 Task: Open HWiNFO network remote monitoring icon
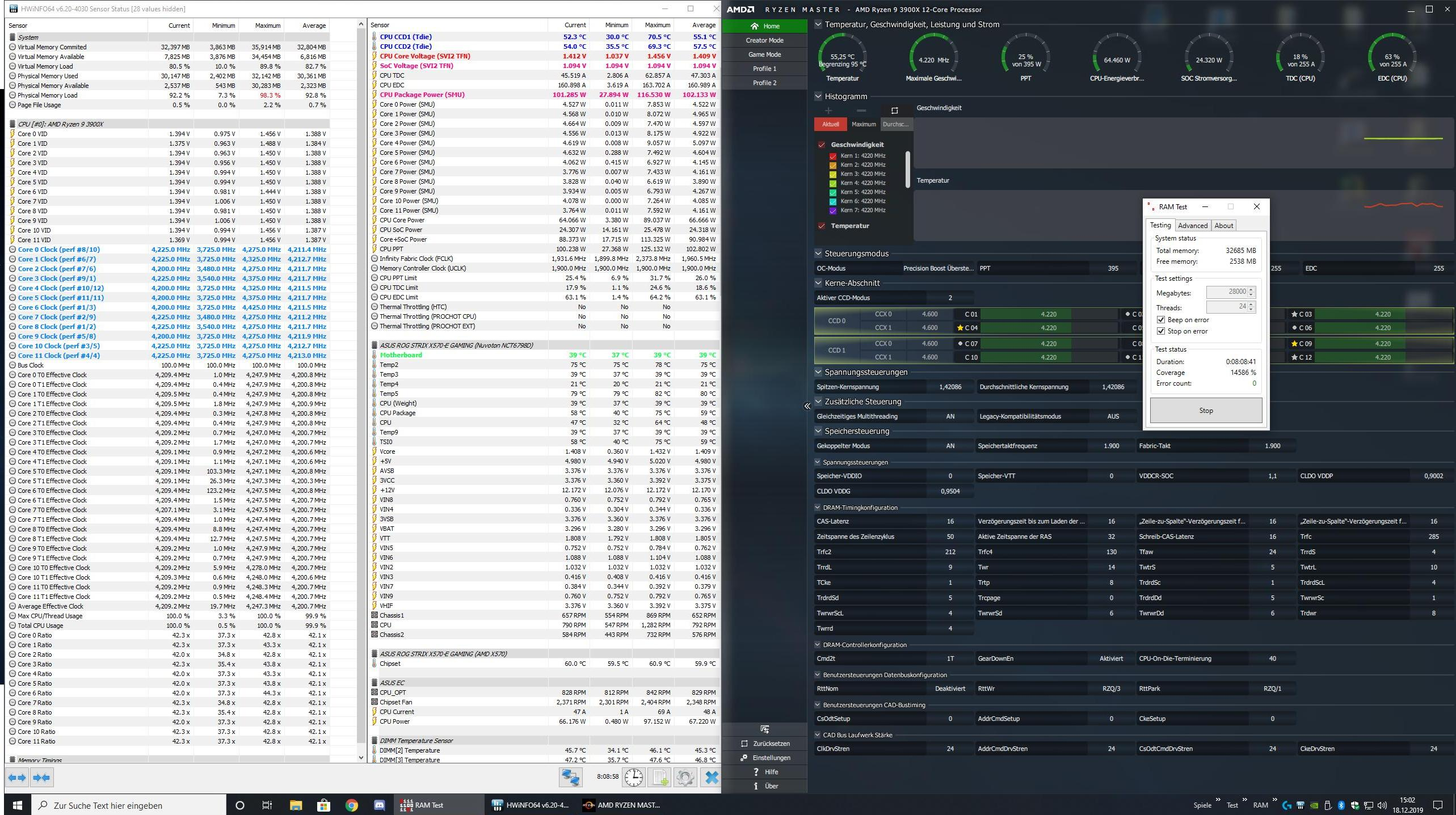tap(570, 777)
